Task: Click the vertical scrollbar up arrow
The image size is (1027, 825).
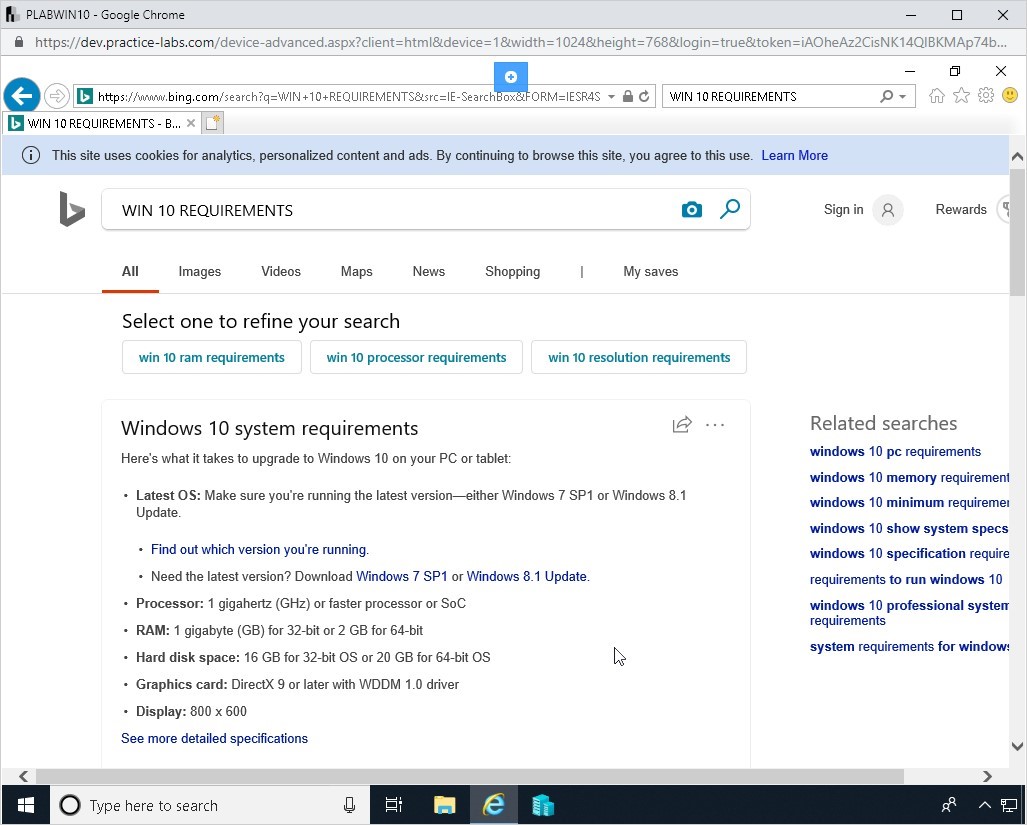Action: (1017, 156)
